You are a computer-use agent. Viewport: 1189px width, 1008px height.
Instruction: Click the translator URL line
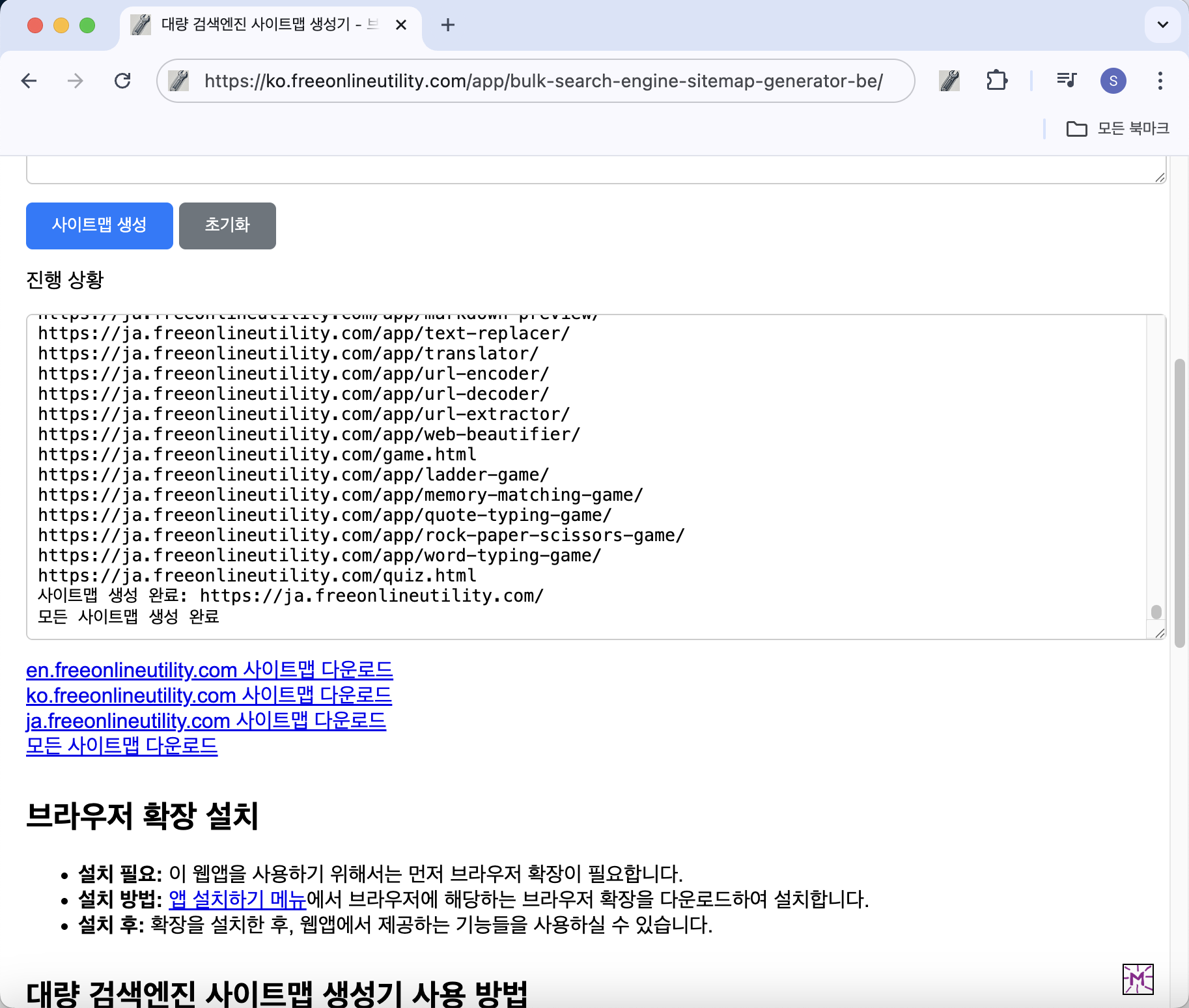[288, 354]
